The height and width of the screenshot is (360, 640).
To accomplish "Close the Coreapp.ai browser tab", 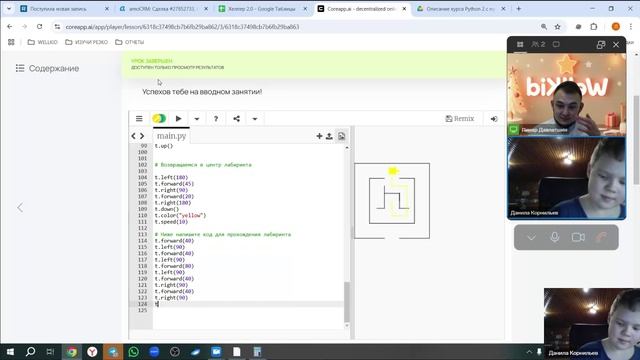I will pos(404,9).
